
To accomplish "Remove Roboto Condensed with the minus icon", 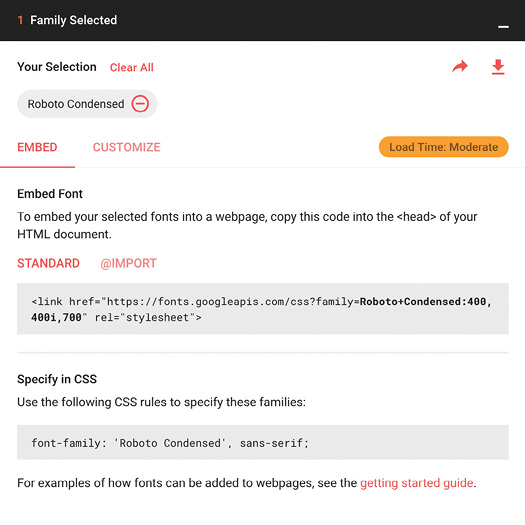I will click(x=140, y=103).
